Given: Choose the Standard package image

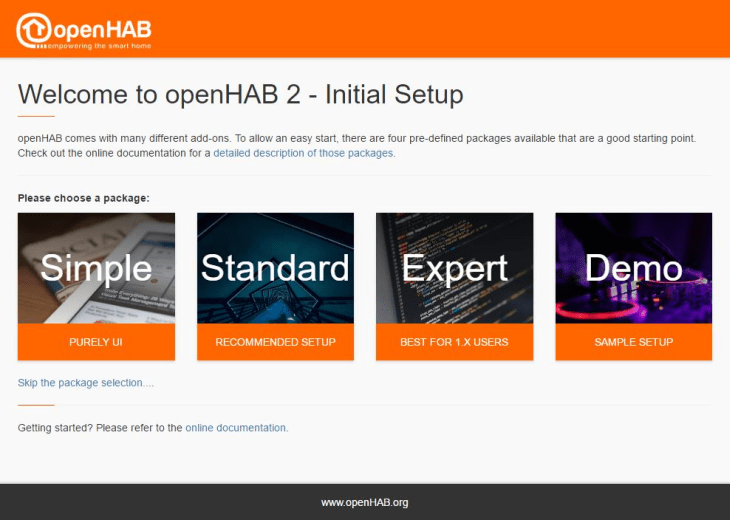Looking at the screenshot, I should click(275, 268).
